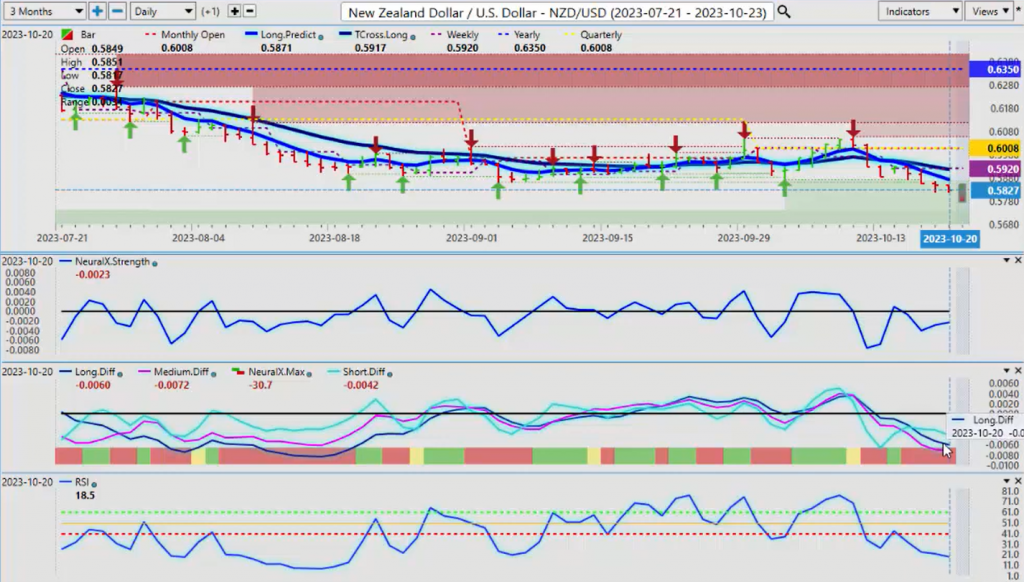
Task: Click the Long.Predict value 0.5871
Action: point(276,48)
